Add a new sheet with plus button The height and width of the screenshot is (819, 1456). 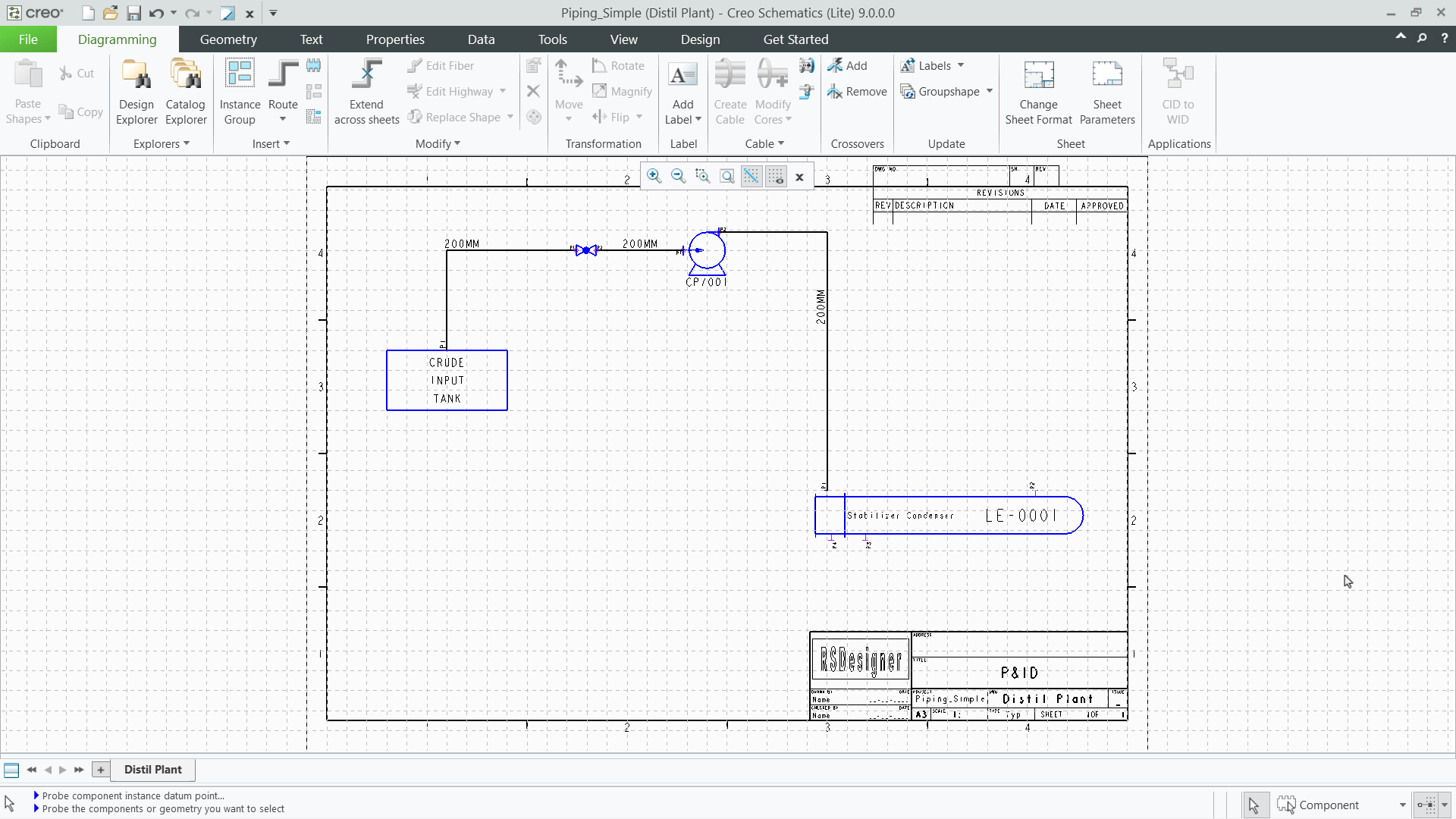pyautogui.click(x=100, y=770)
